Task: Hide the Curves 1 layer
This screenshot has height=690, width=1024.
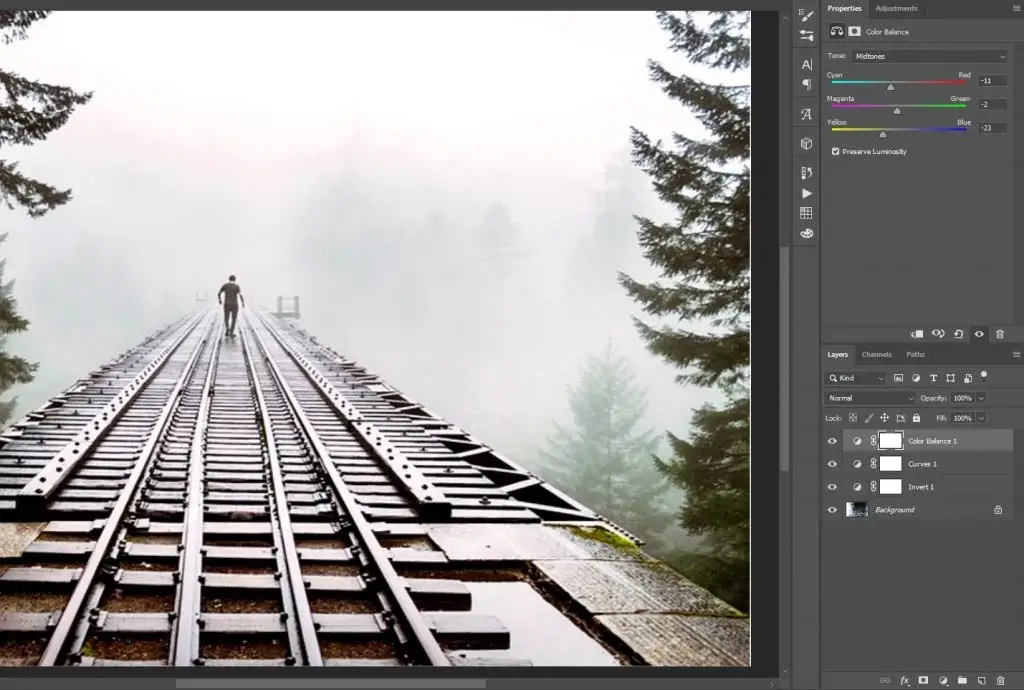Action: click(832, 464)
